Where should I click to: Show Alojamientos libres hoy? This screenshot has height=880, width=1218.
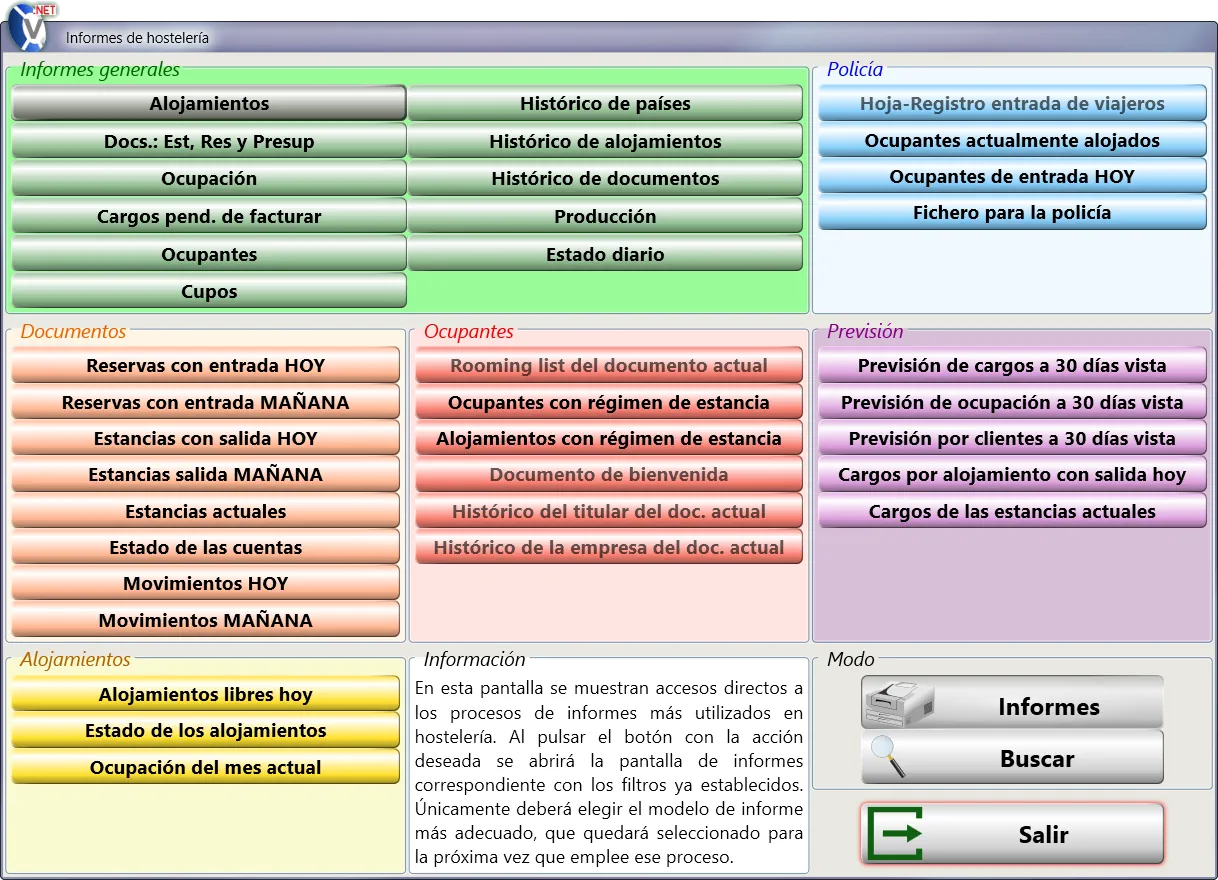tap(206, 695)
